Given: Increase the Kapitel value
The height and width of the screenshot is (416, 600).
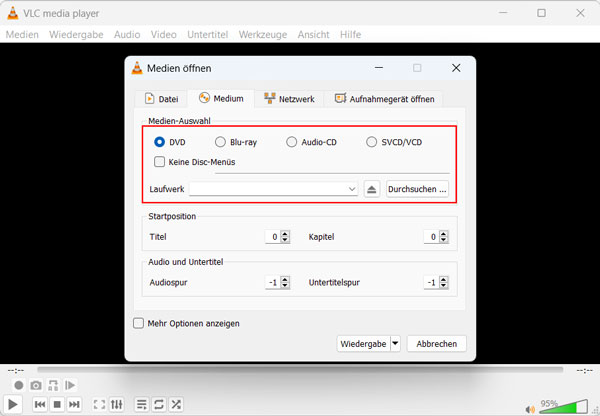Looking at the screenshot, I should tap(443, 233).
